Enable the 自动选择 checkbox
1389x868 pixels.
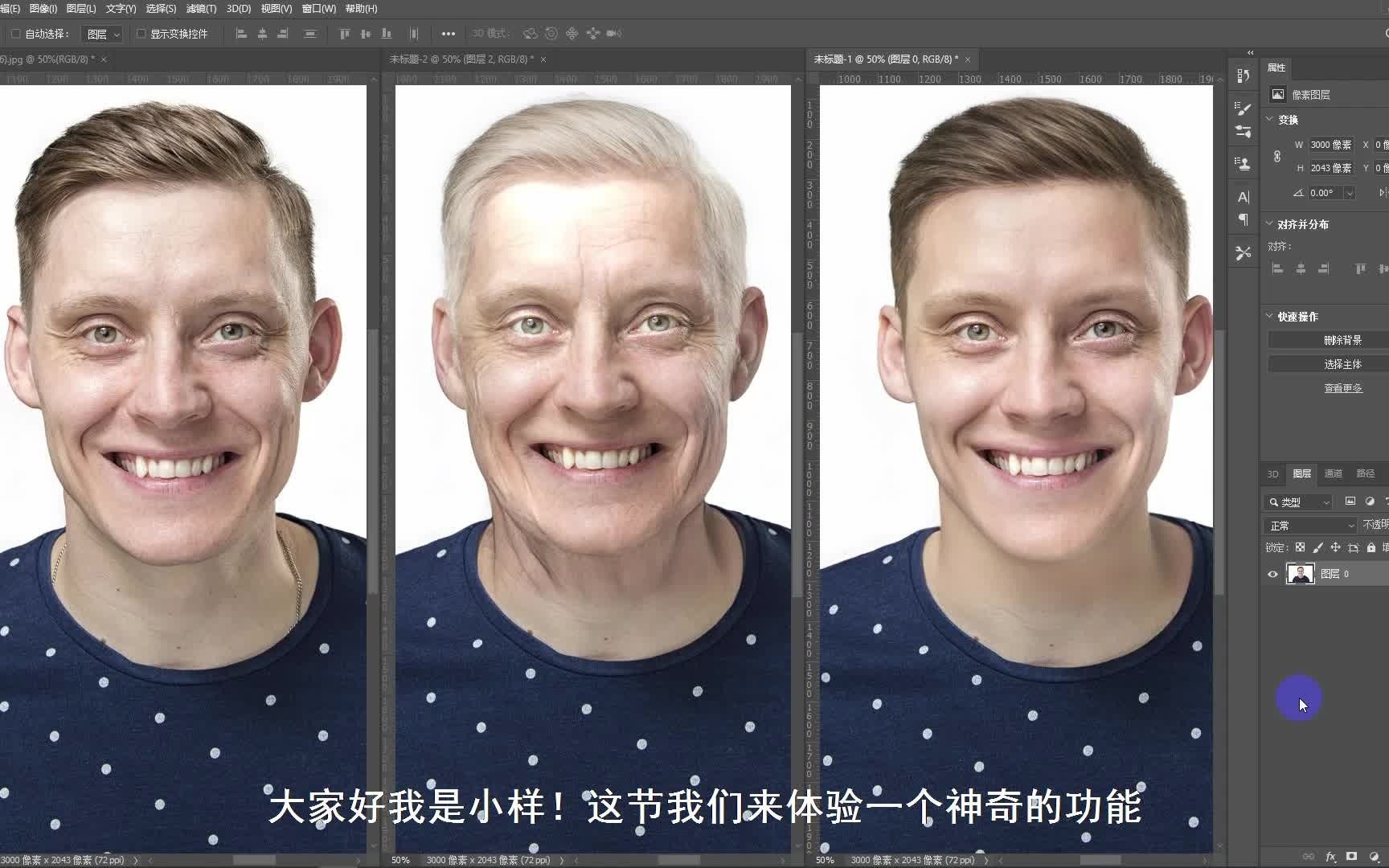click(x=16, y=34)
